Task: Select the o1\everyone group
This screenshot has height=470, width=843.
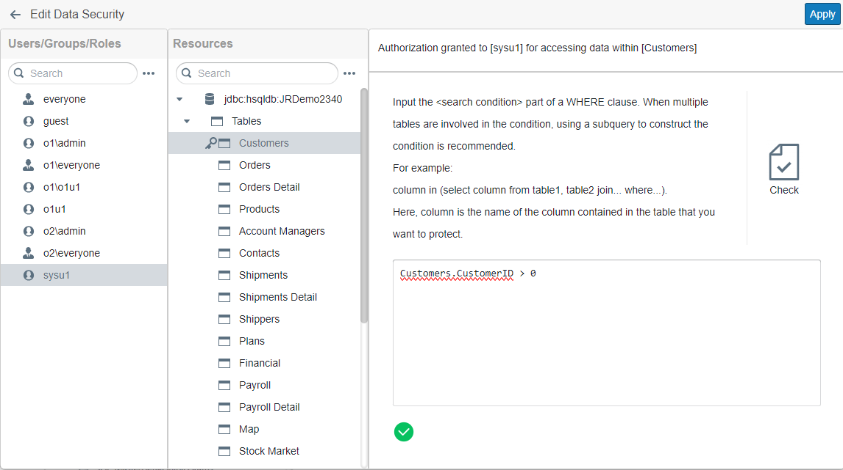Action: (72, 165)
